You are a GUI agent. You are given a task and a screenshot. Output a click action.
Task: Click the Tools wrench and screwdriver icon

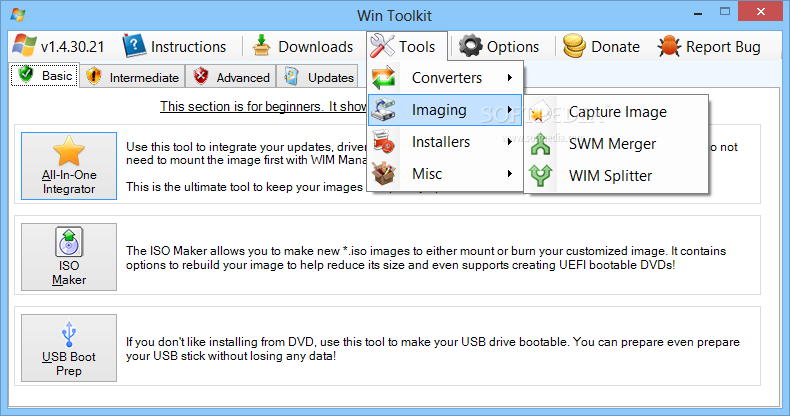382,46
